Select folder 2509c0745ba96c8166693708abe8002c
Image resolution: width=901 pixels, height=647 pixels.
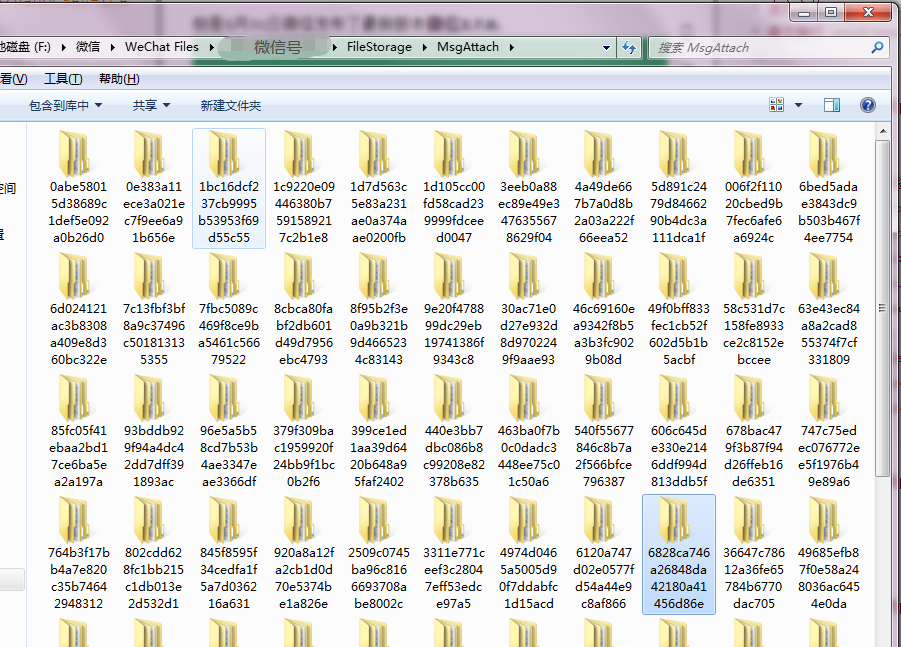click(379, 554)
